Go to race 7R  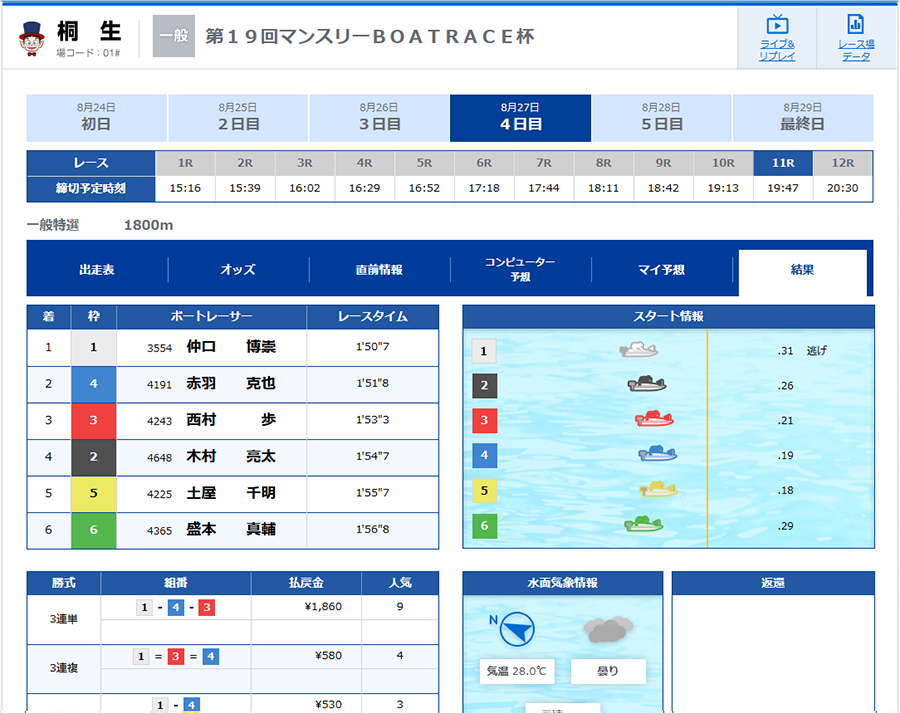coord(544,163)
